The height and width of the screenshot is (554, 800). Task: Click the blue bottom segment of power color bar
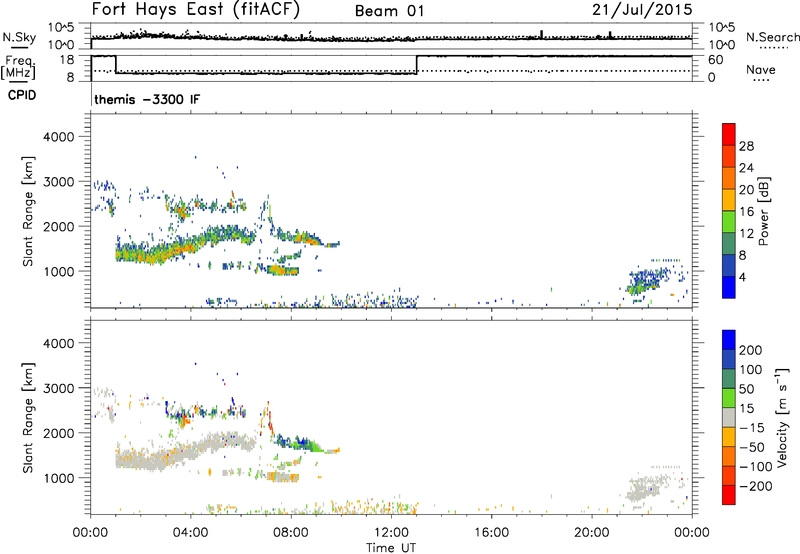pos(729,287)
